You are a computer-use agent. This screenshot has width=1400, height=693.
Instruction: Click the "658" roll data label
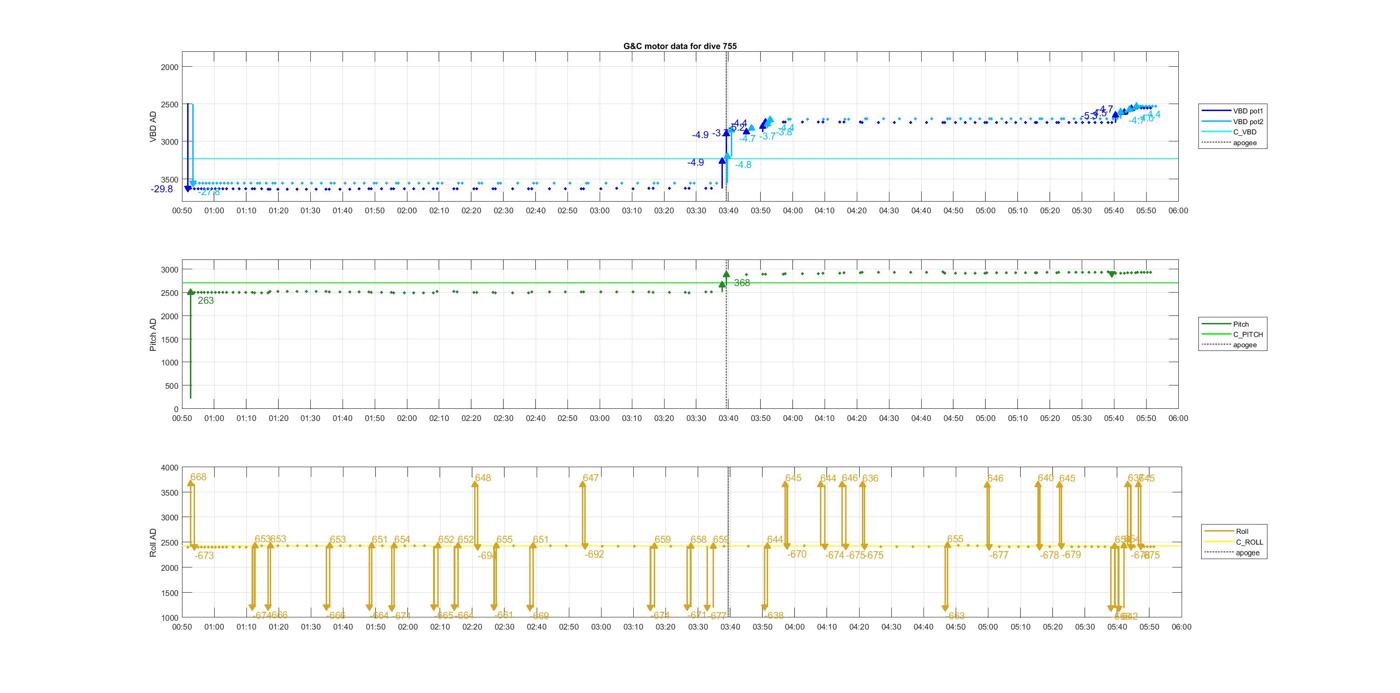(698, 539)
